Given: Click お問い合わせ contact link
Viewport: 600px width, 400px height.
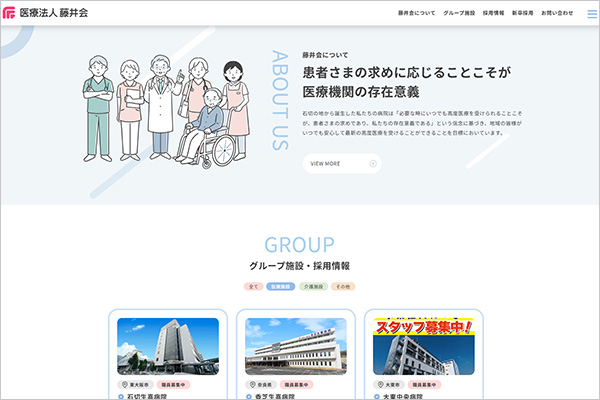Looking at the screenshot, I should pyautogui.click(x=557, y=14).
